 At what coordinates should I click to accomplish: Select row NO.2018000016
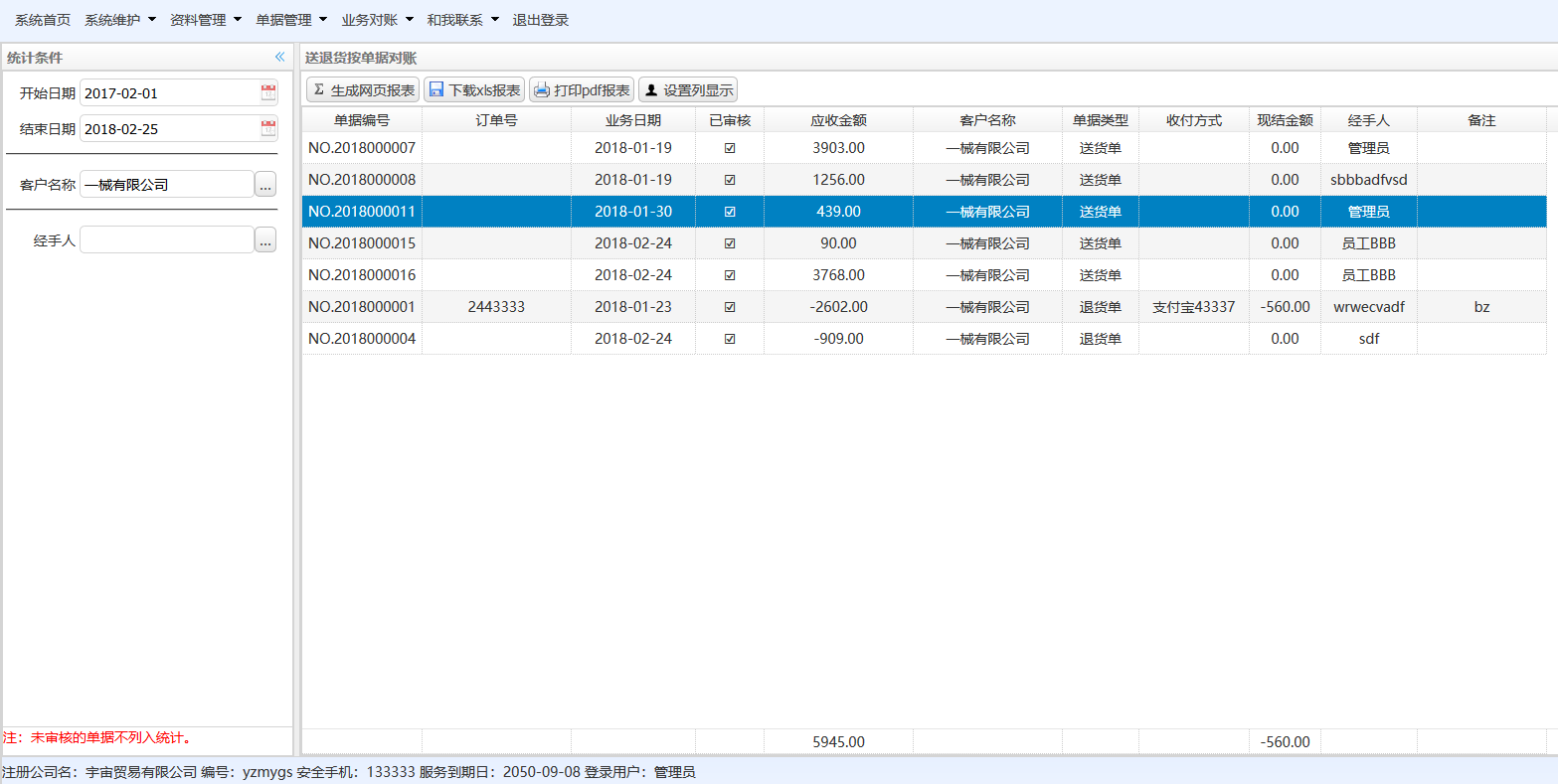coord(924,275)
